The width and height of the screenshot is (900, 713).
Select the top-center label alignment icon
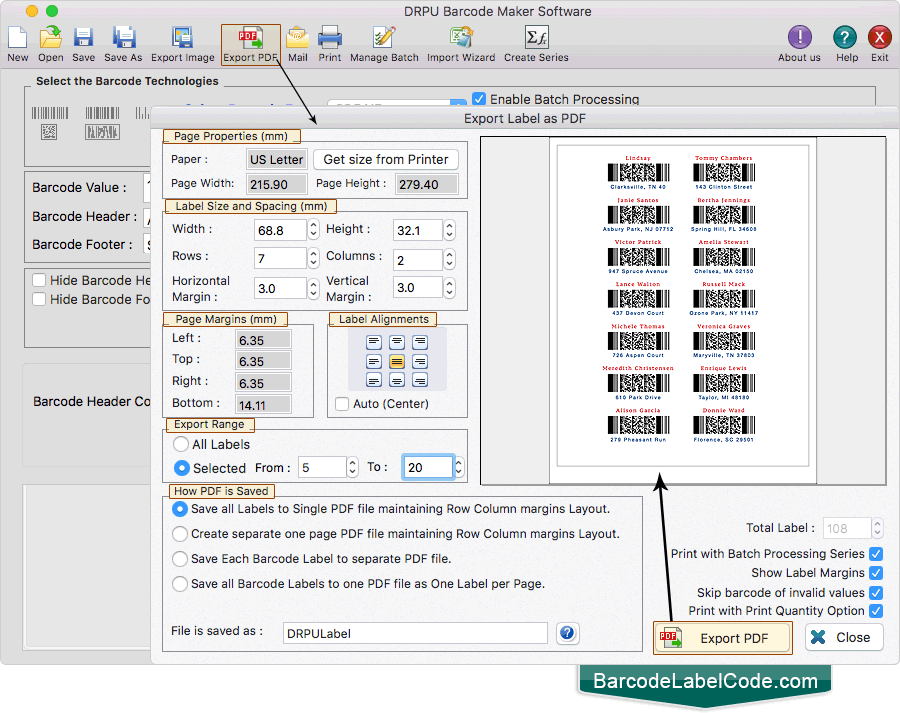pos(397,343)
